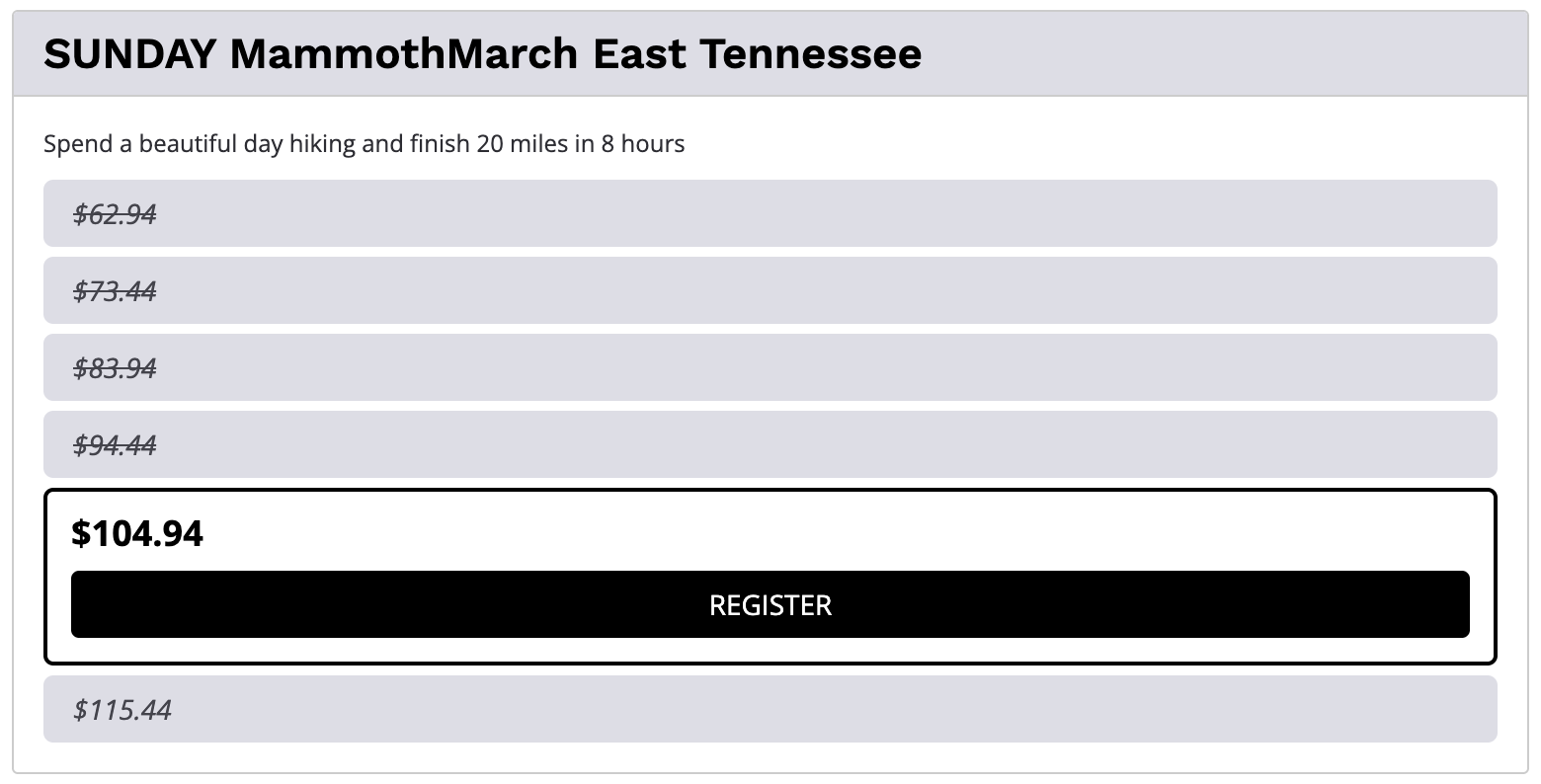Click empty area of the $83.94 row

click(790, 367)
